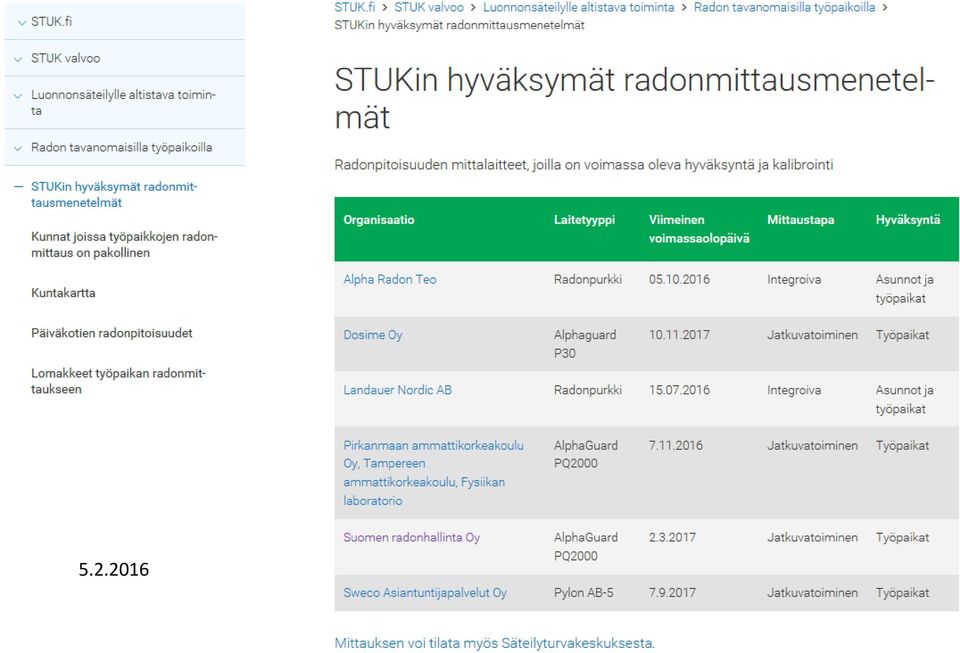Follow the Mittauksen voi tilata myös Säteilyturvakeskuksesta link
The width and height of the screenshot is (960, 653).
click(495, 643)
